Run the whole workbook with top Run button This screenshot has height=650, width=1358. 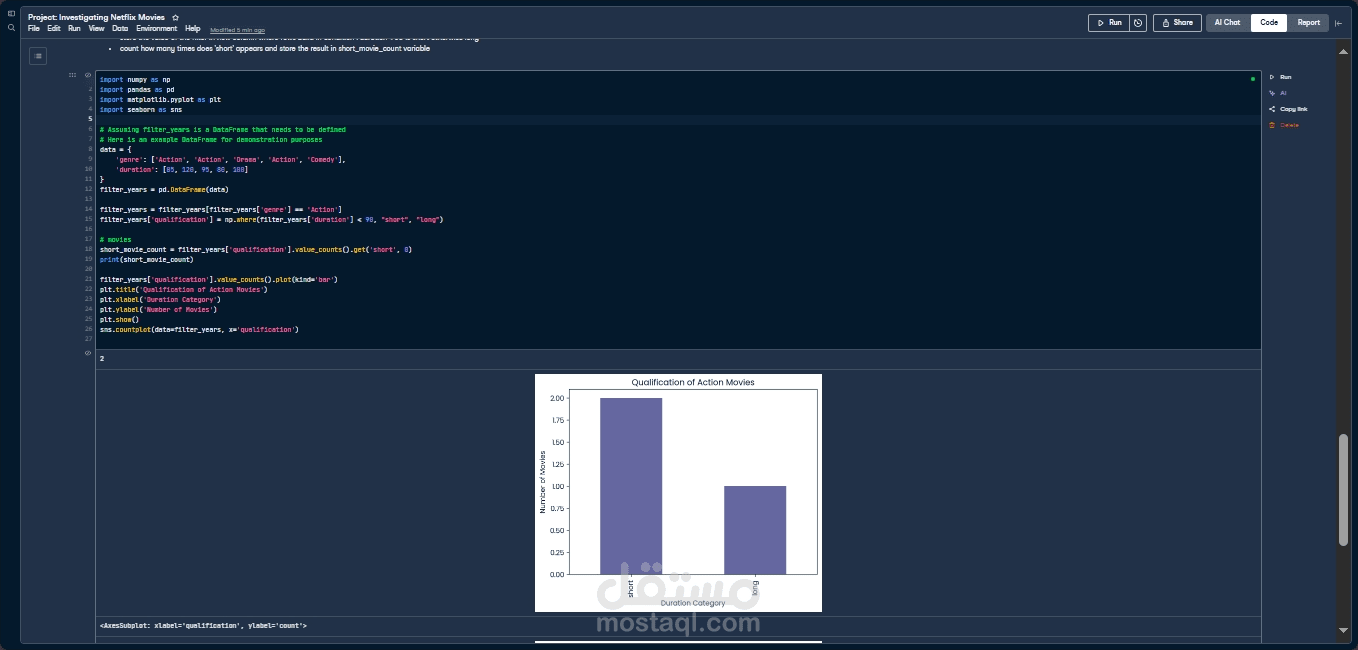click(1109, 22)
